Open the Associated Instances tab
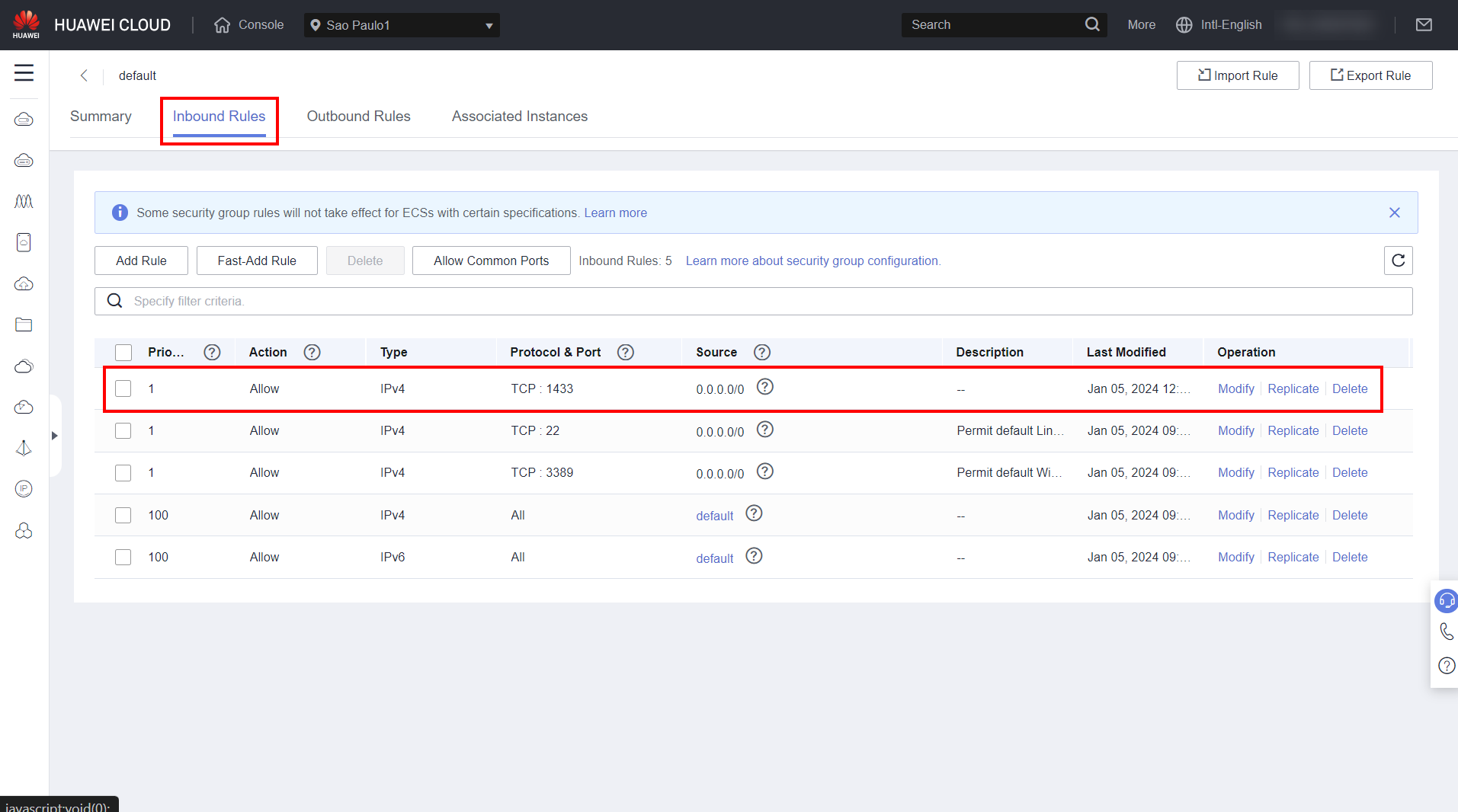 pos(519,117)
